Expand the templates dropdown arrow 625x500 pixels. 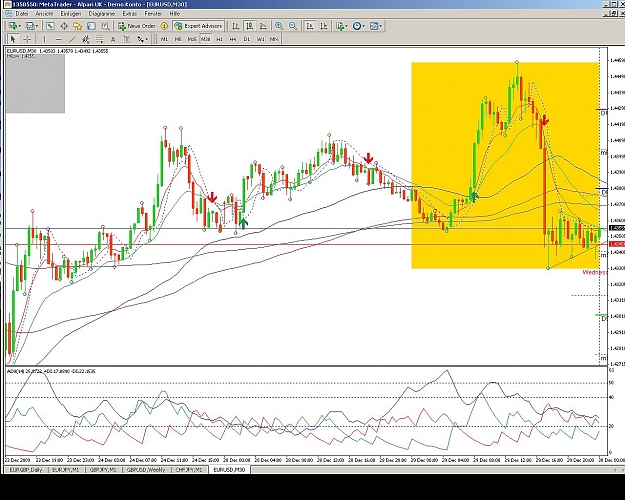[381, 26]
